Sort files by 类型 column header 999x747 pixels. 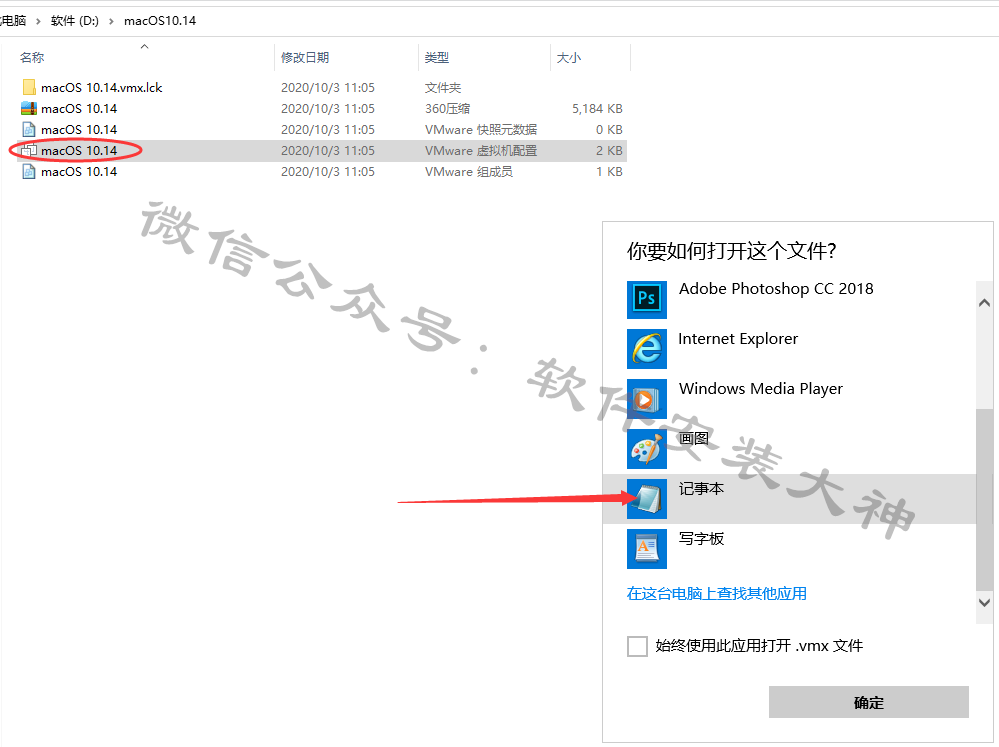click(x=437, y=57)
